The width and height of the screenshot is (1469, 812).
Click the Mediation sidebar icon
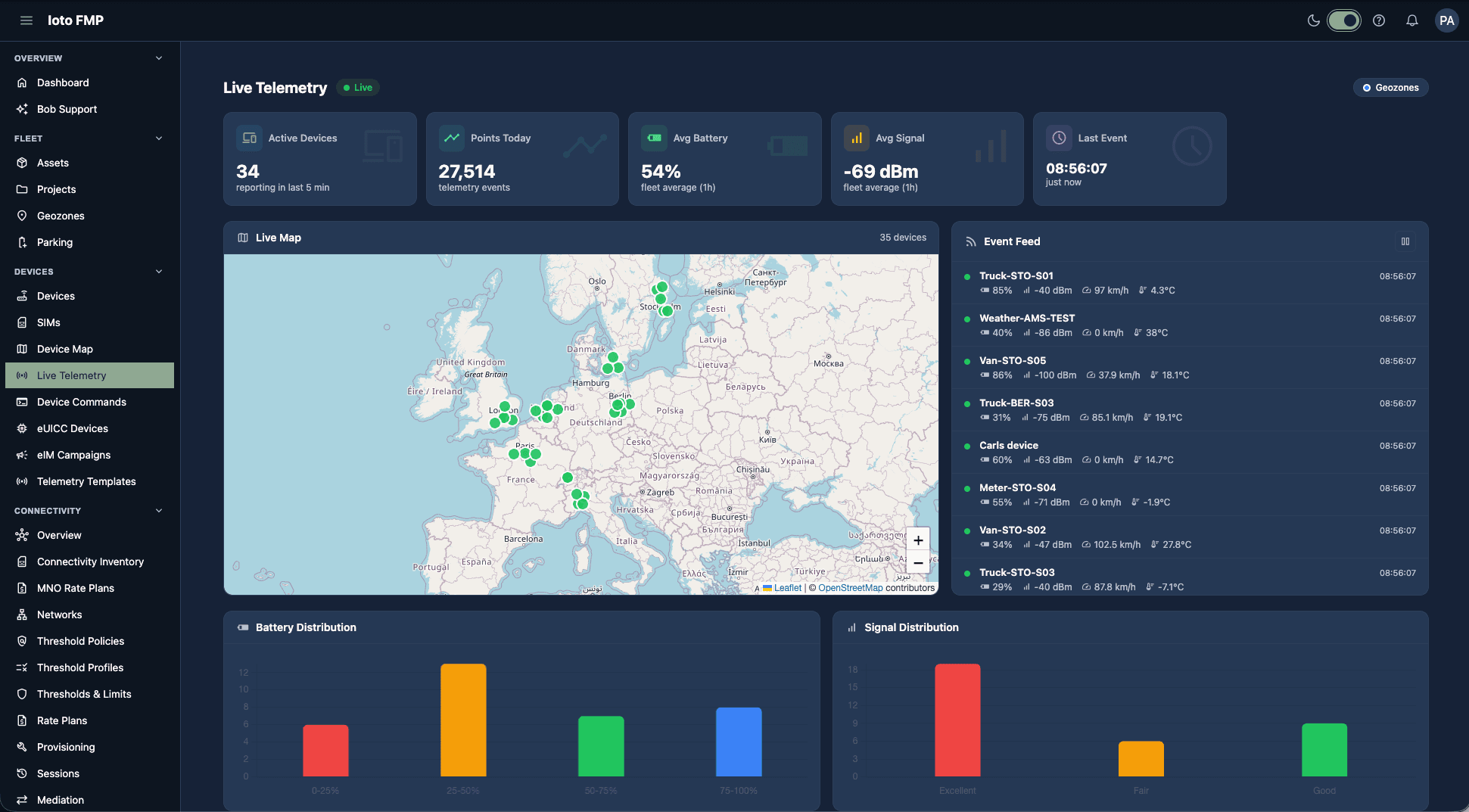coord(22,800)
